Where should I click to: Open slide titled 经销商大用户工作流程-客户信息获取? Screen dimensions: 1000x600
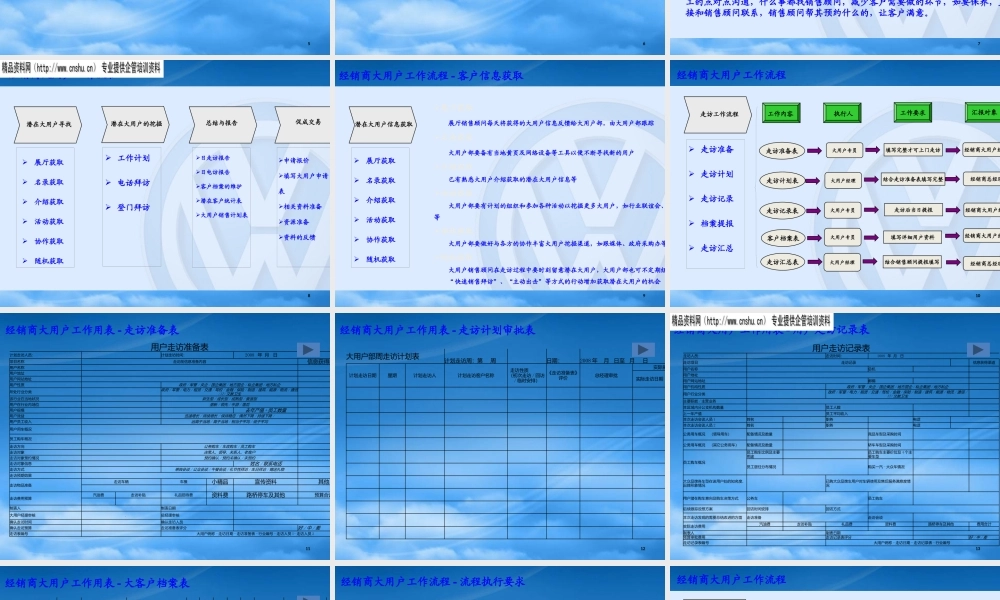click(x=499, y=184)
